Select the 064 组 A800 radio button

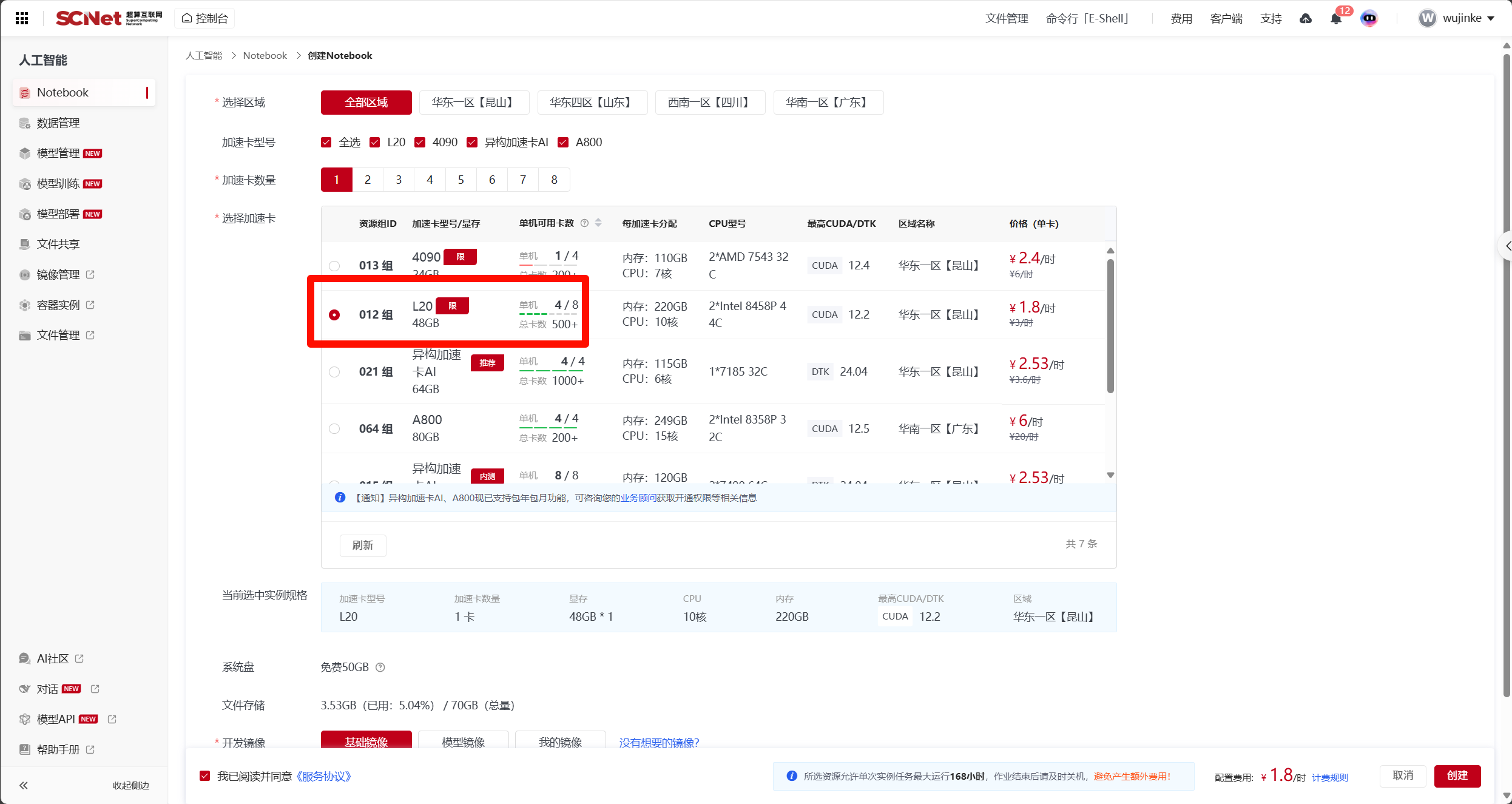[334, 428]
